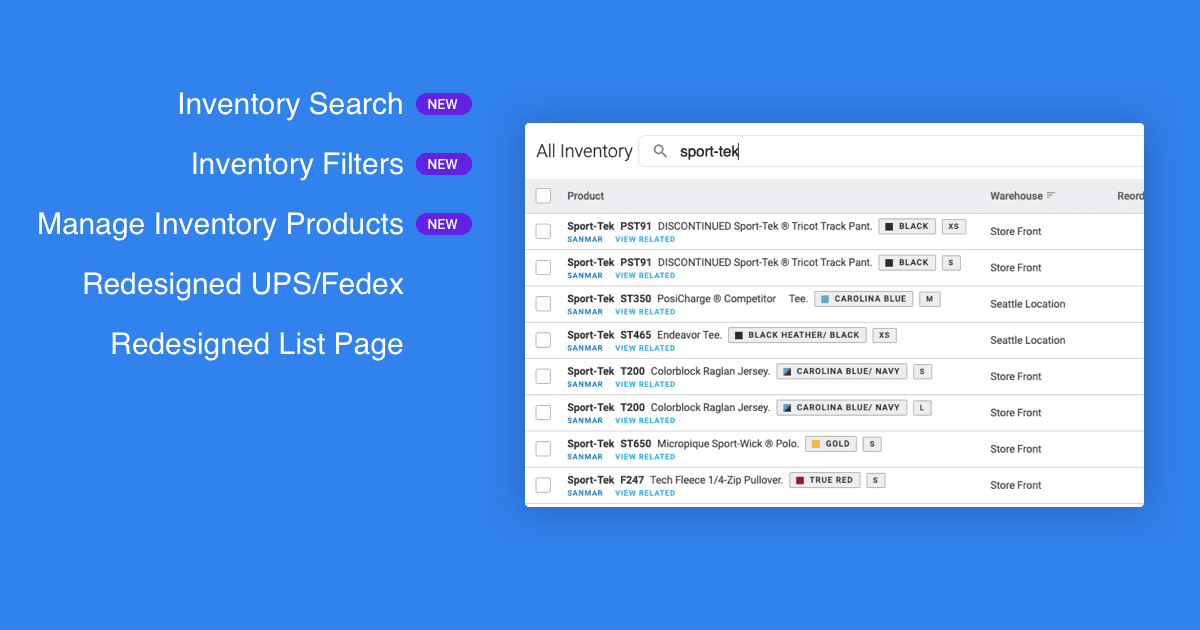
Task: Select Redesigned UPS/Fedex menu item
Action: [x=242, y=284]
